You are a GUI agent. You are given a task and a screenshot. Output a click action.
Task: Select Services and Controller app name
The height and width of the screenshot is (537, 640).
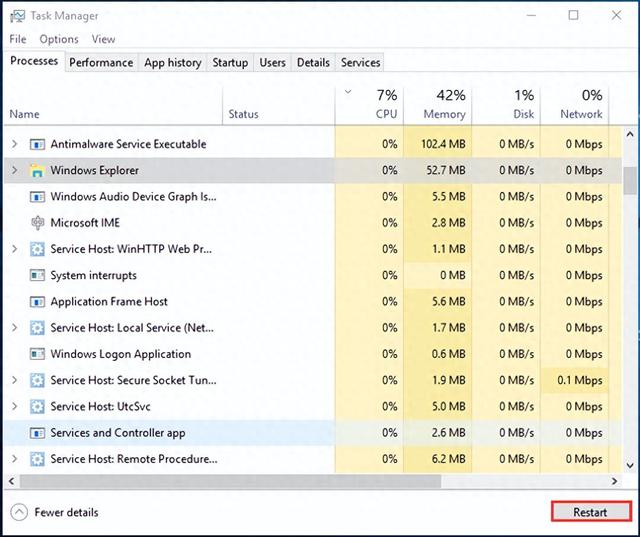(x=118, y=433)
